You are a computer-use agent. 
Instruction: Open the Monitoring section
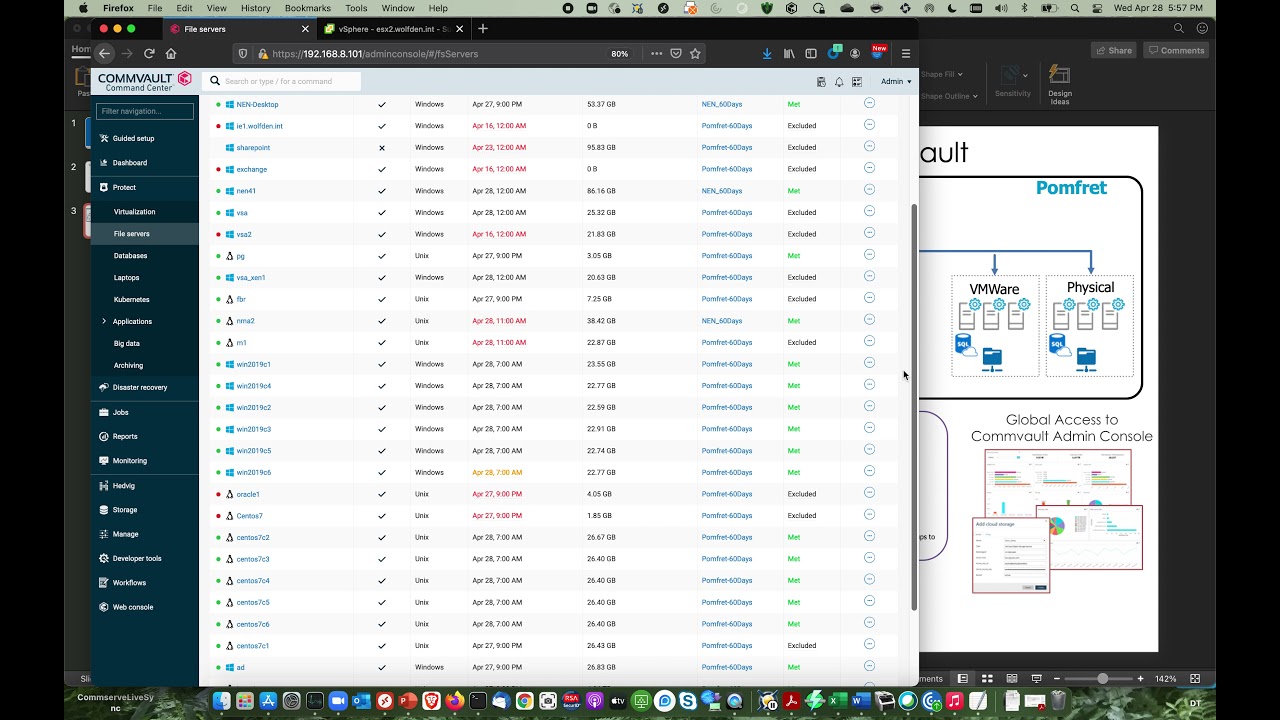coord(129,461)
